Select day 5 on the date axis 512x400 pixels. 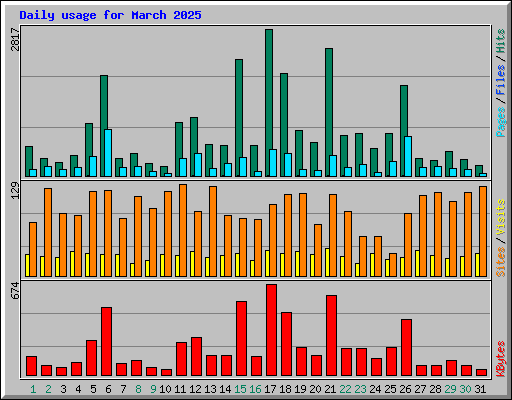pos(93,389)
